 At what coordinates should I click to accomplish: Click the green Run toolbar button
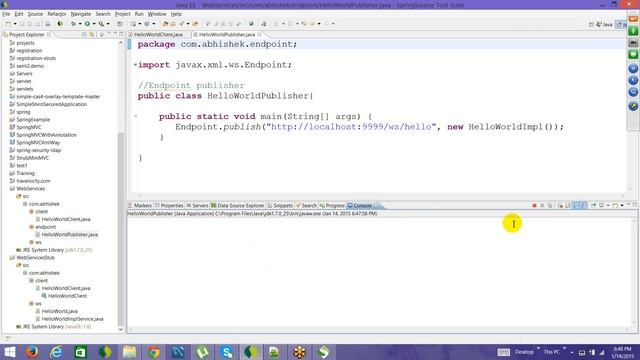pyautogui.click(x=87, y=24)
